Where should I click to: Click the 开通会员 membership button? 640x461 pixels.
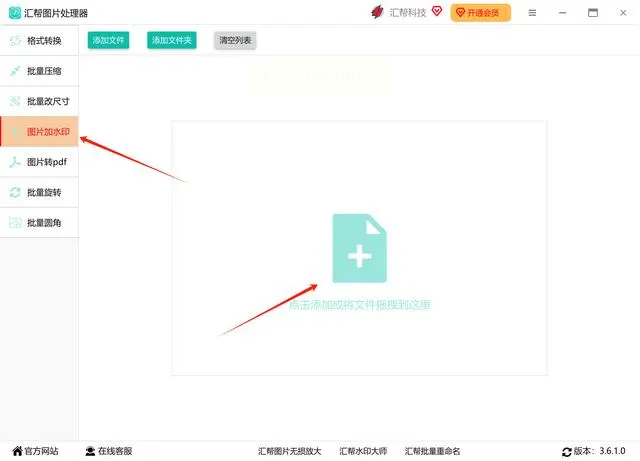click(480, 13)
